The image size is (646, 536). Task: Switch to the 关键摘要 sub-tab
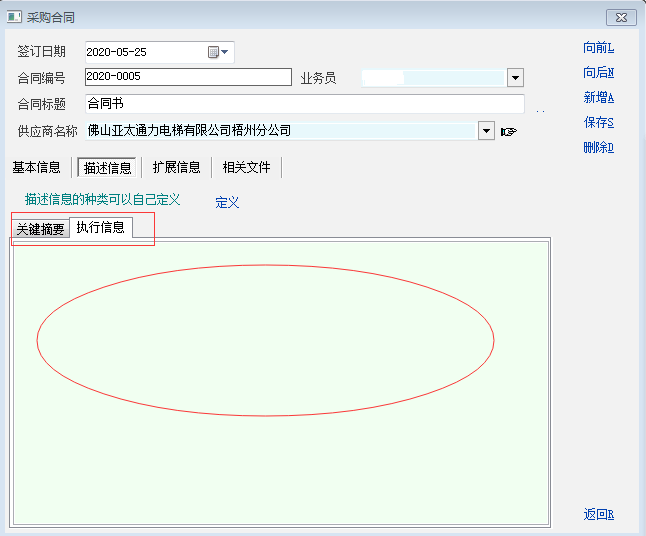[x=40, y=229]
